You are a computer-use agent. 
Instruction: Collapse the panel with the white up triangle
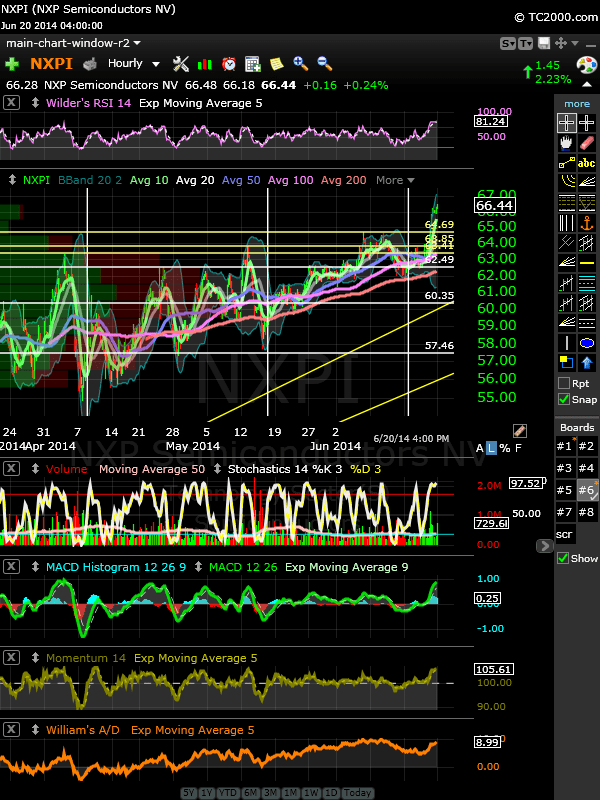tap(587, 84)
